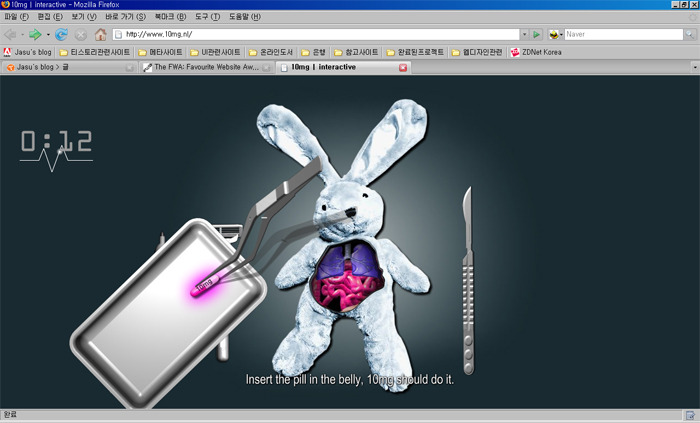Open the 메타사이트 bookmark folder
The height and width of the screenshot is (423, 700).
coord(160,52)
